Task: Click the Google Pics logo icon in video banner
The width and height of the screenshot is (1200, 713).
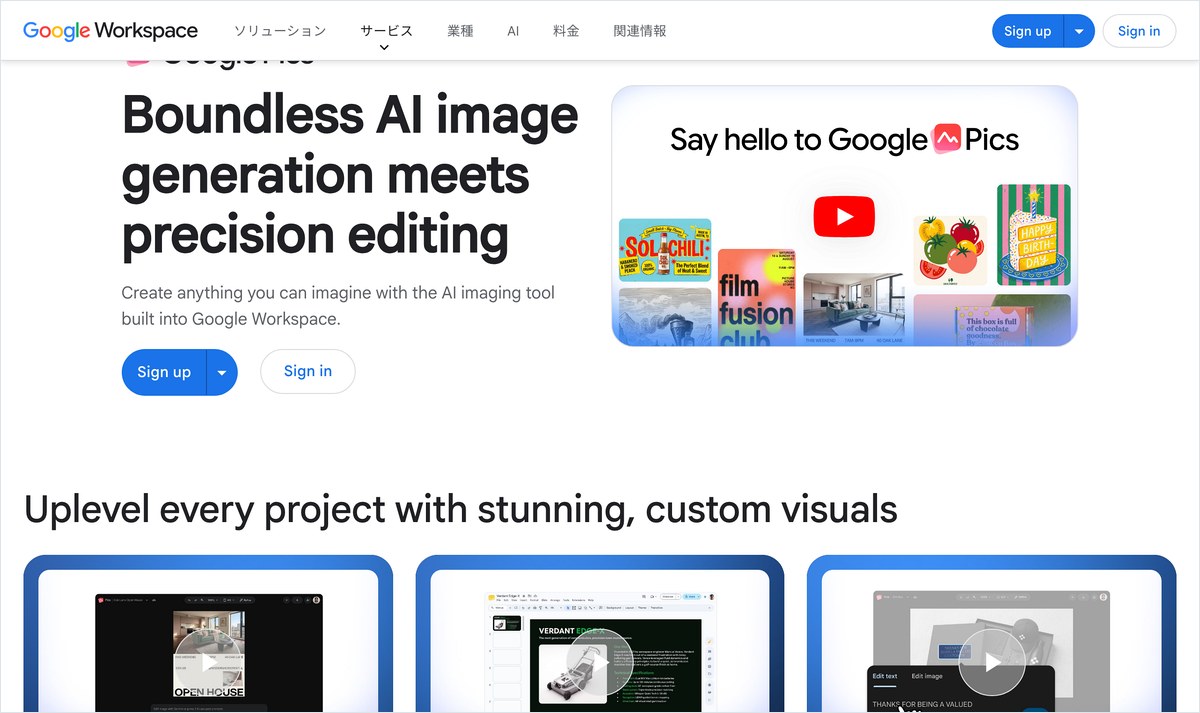Action: tap(947, 139)
